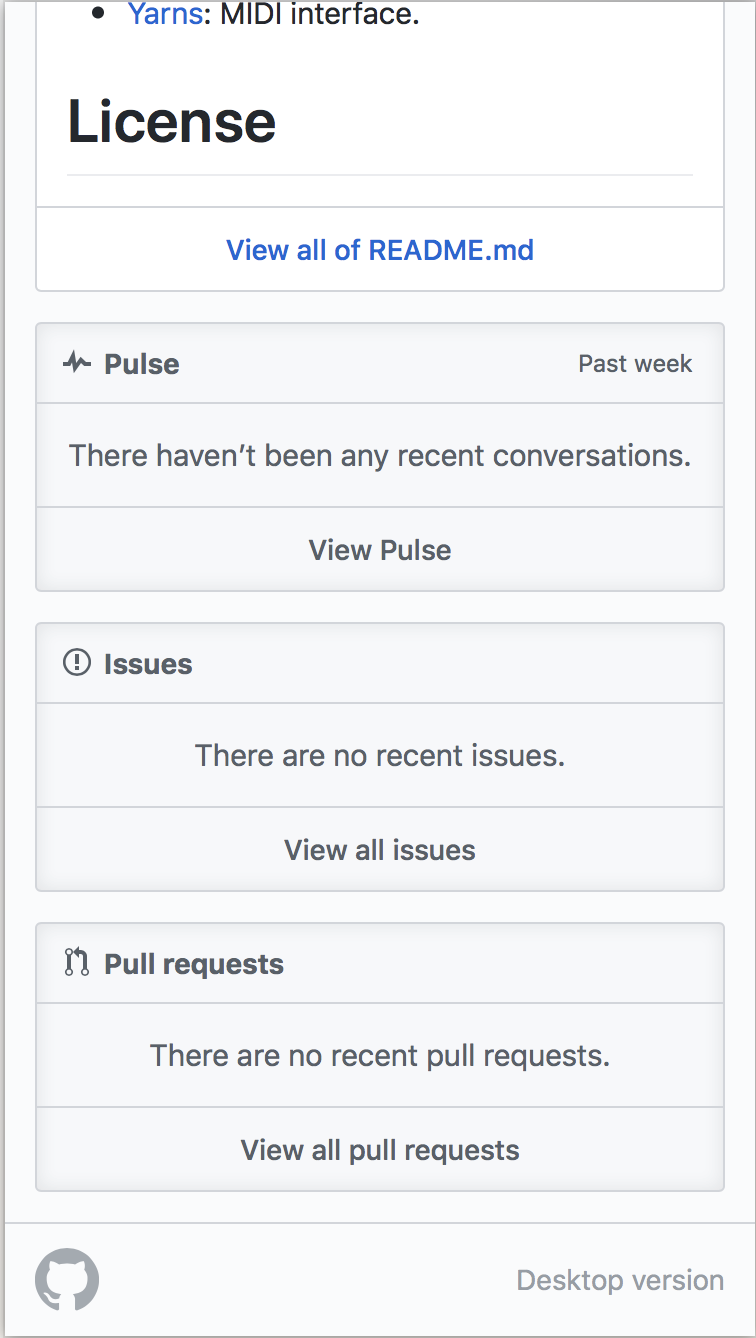The image size is (756, 1338).
Task: Open View all pull requests
Action: coord(380,1149)
